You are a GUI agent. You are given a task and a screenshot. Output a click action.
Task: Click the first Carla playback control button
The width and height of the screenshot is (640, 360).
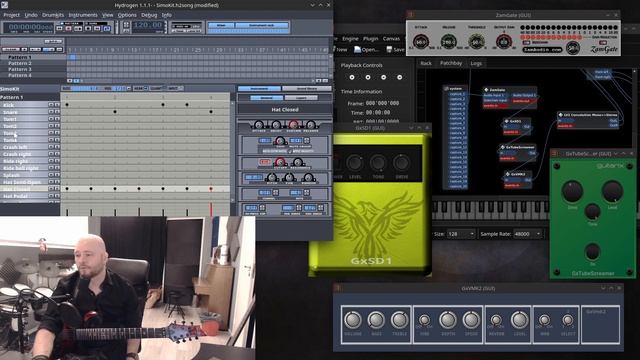[x=352, y=77]
